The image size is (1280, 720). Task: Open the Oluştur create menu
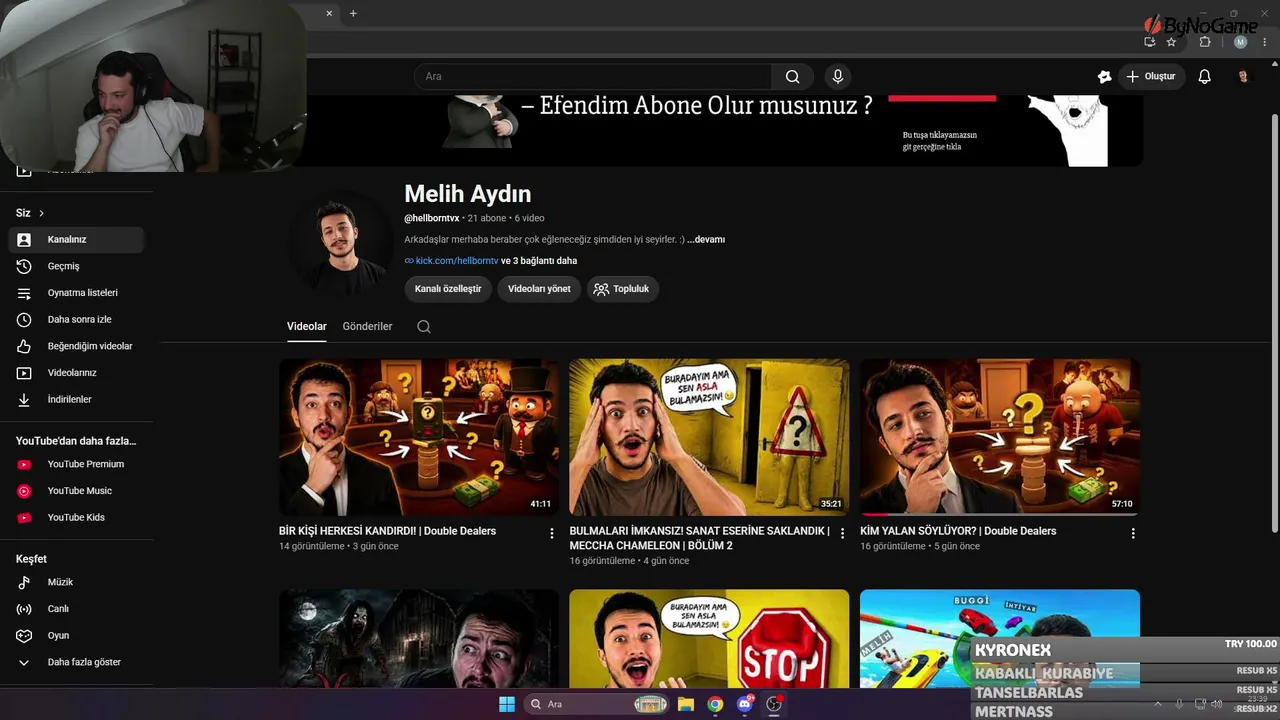pos(1151,77)
